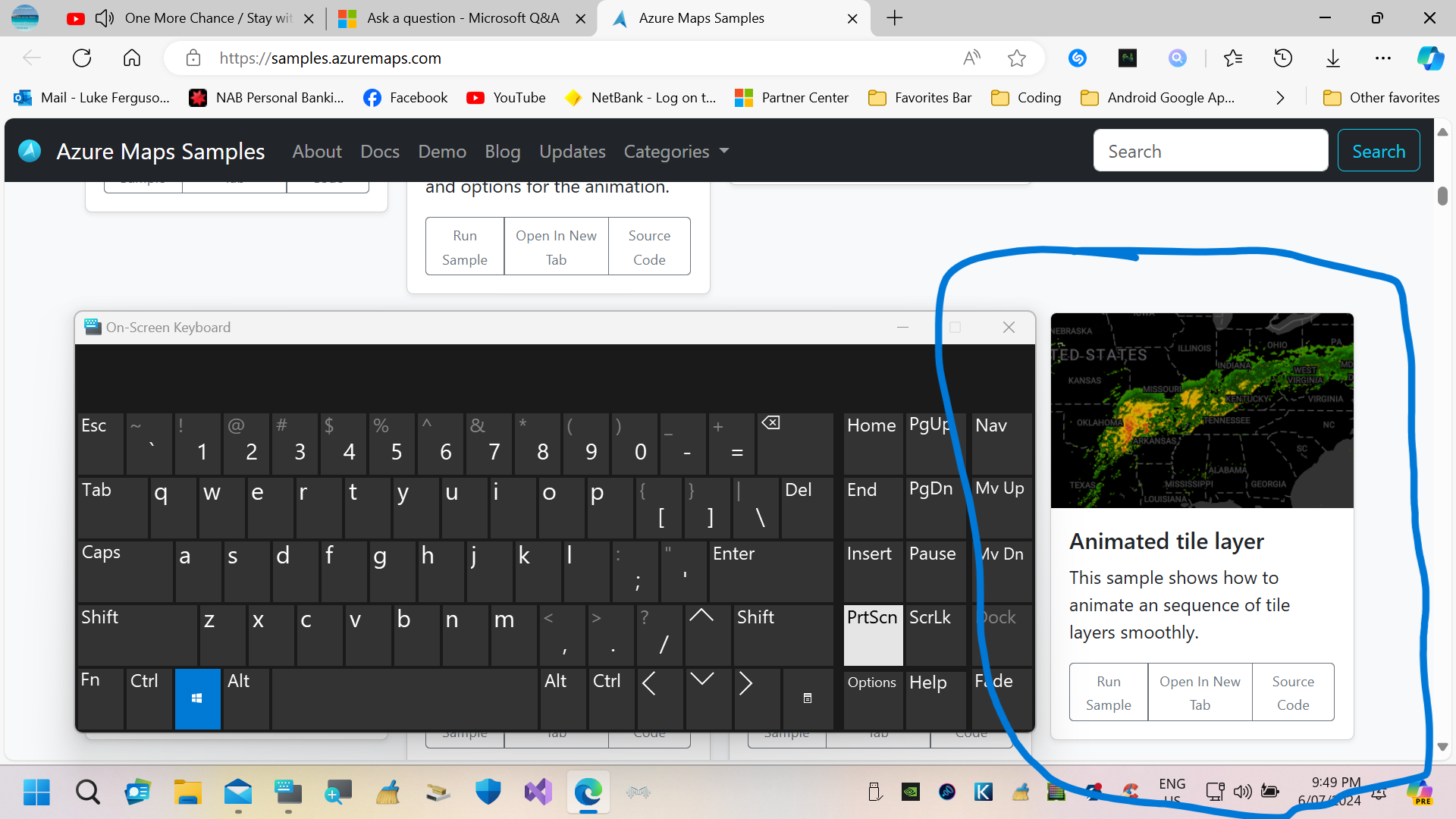Screen dimensions: 1456x819
Task: Open taskbar Search magnifier
Action: click(88, 792)
